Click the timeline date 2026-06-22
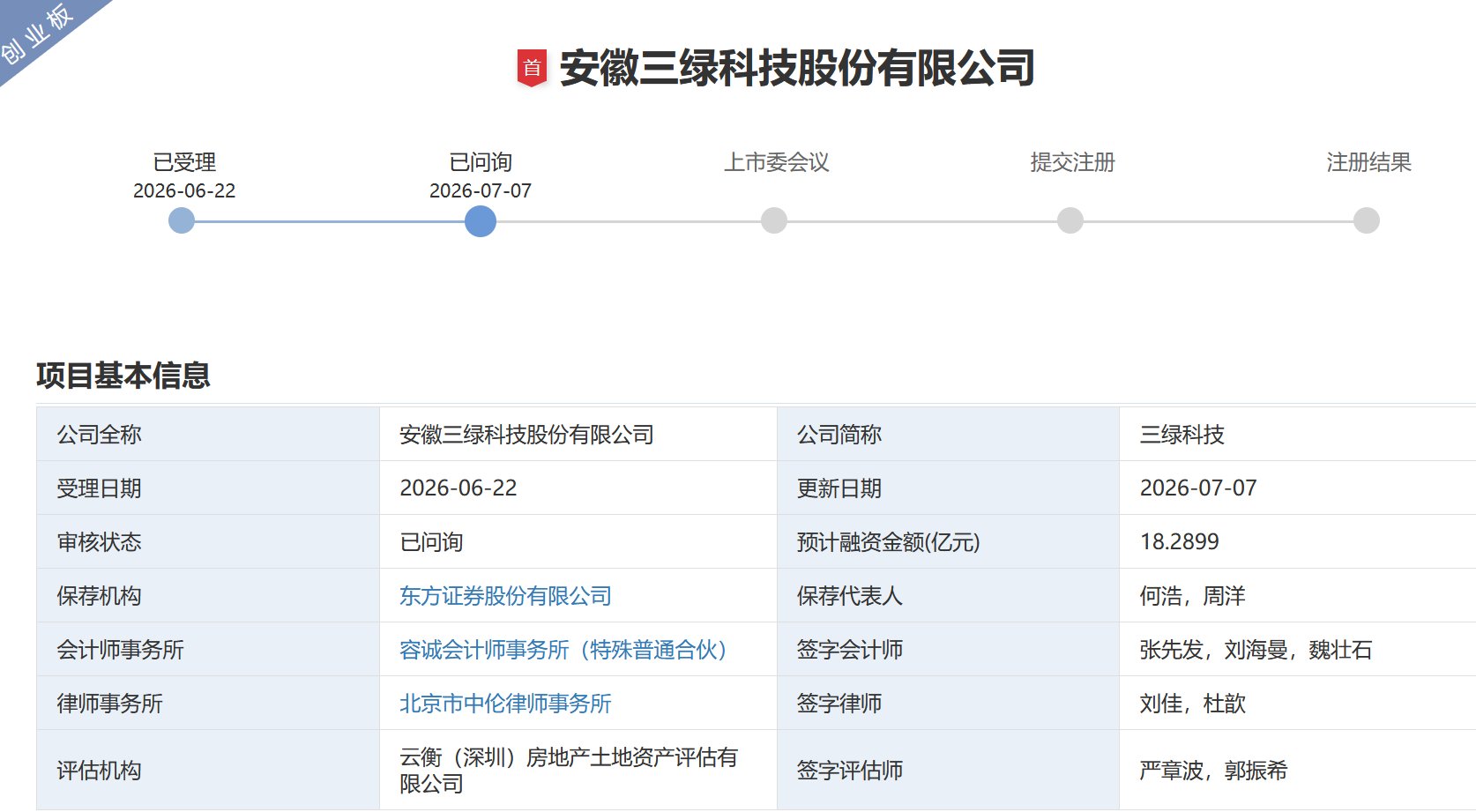Screen dimensions: 1476x812 [x=184, y=190]
